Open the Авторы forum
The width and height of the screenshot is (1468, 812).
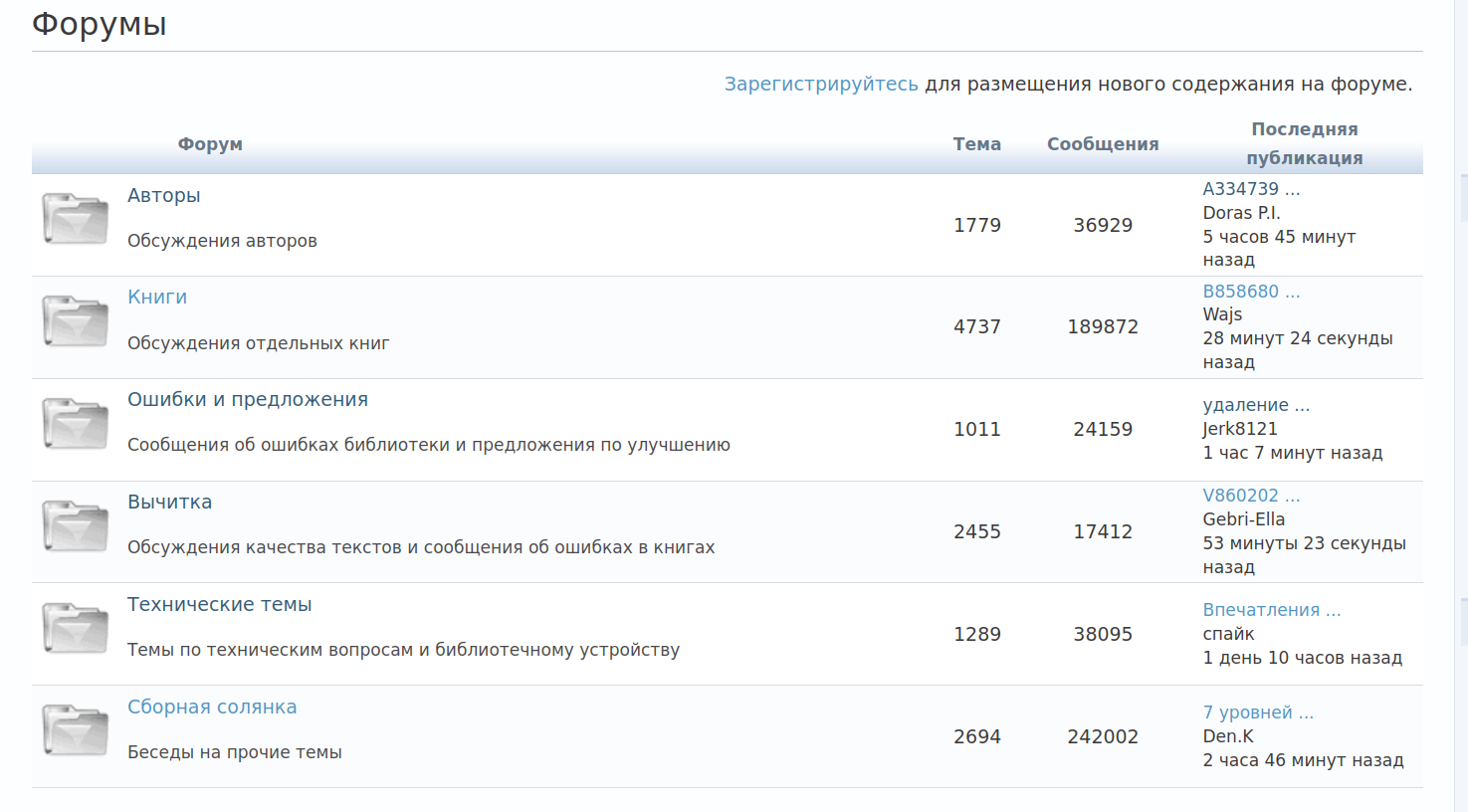click(163, 196)
